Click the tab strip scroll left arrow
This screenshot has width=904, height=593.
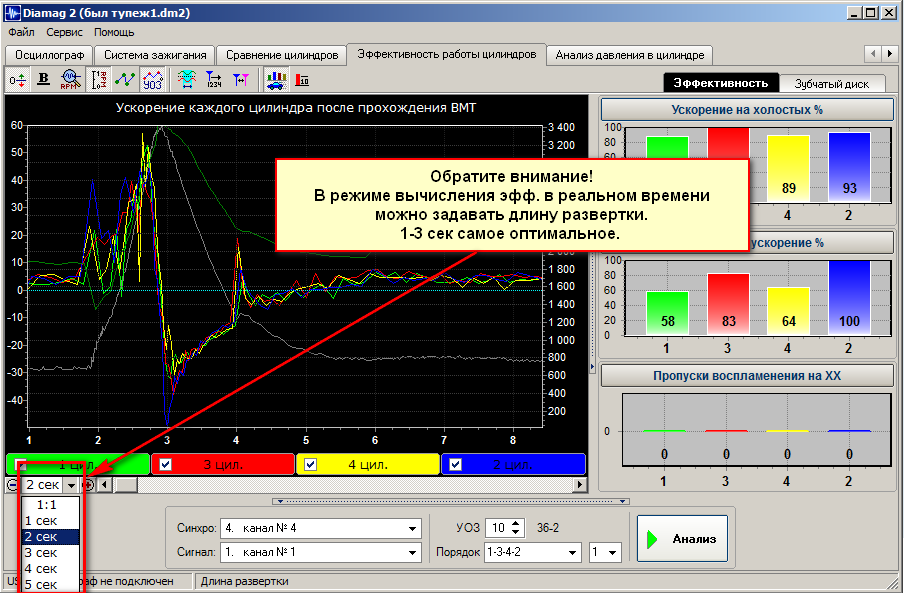[873, 54]
